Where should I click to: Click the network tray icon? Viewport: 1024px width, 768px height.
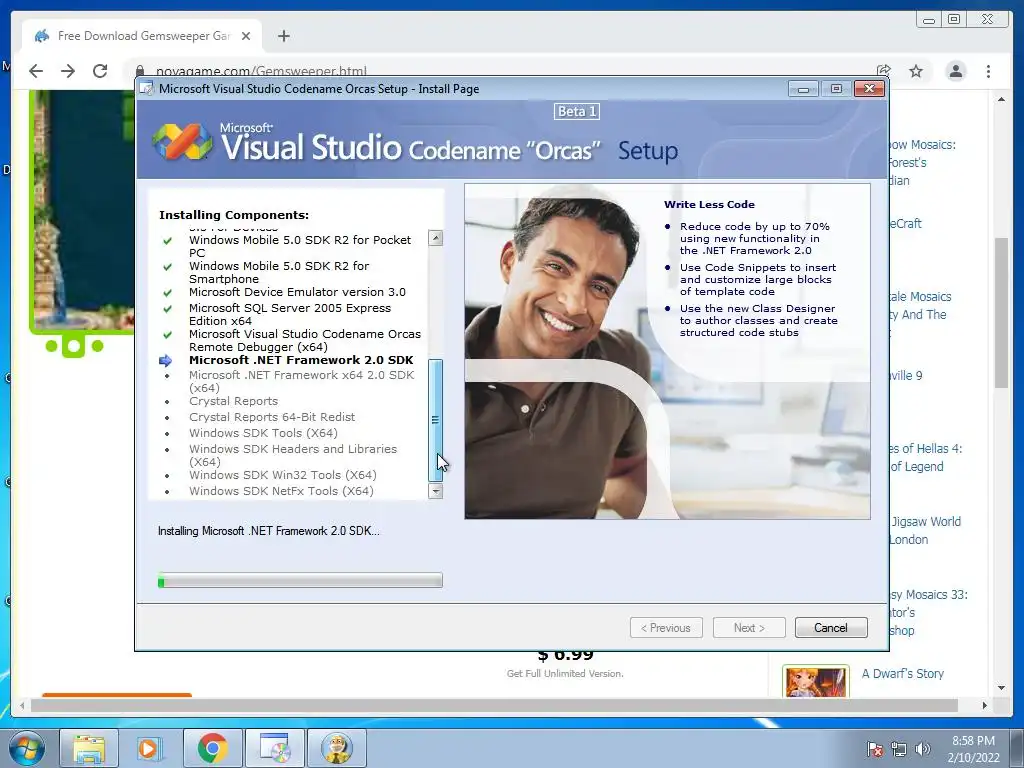click(899, 749)
